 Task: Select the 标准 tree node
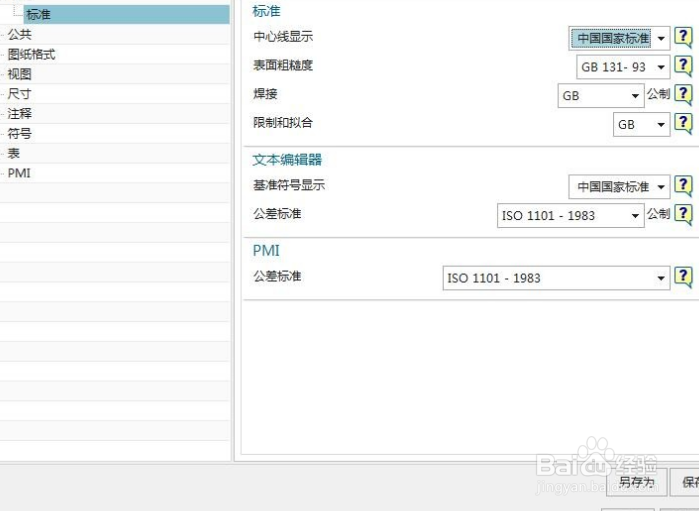127,14
